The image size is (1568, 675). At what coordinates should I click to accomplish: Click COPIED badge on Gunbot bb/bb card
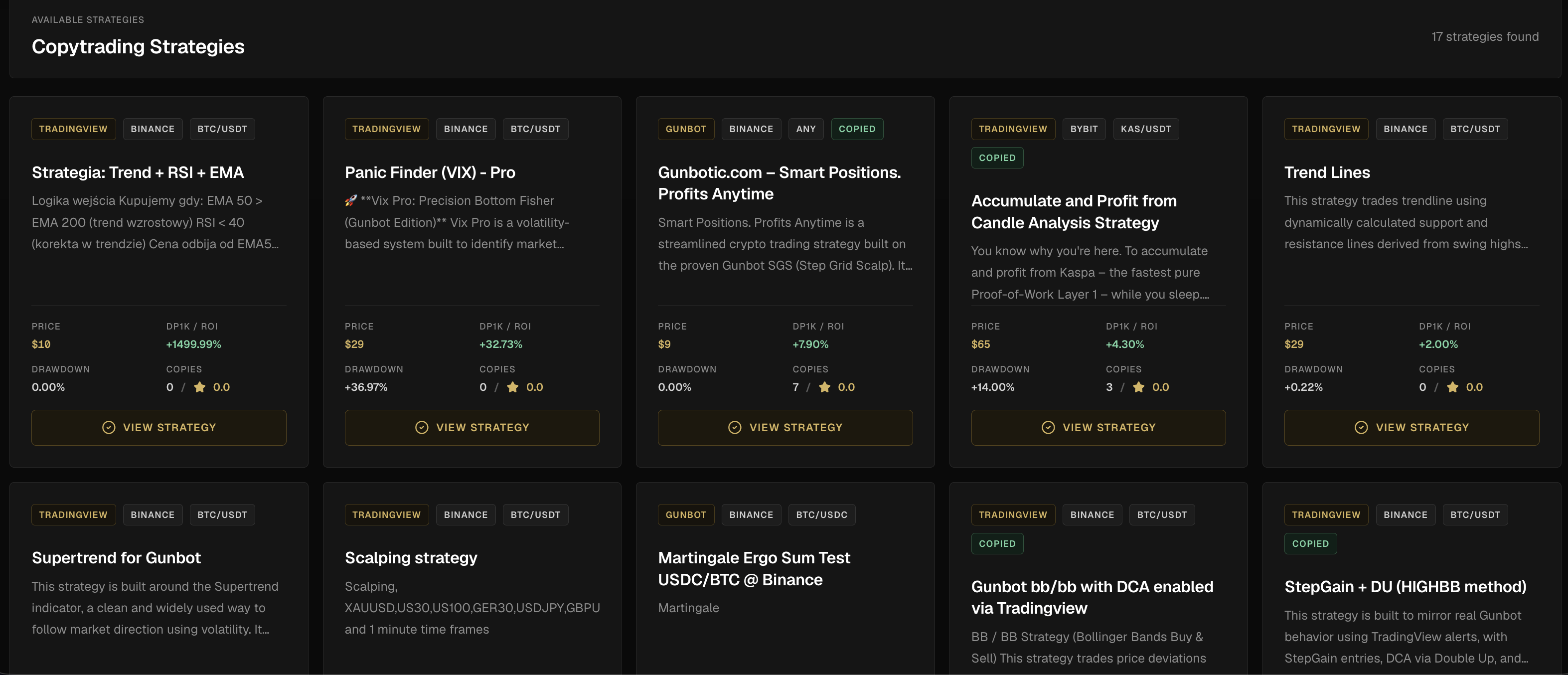[997, 543]
